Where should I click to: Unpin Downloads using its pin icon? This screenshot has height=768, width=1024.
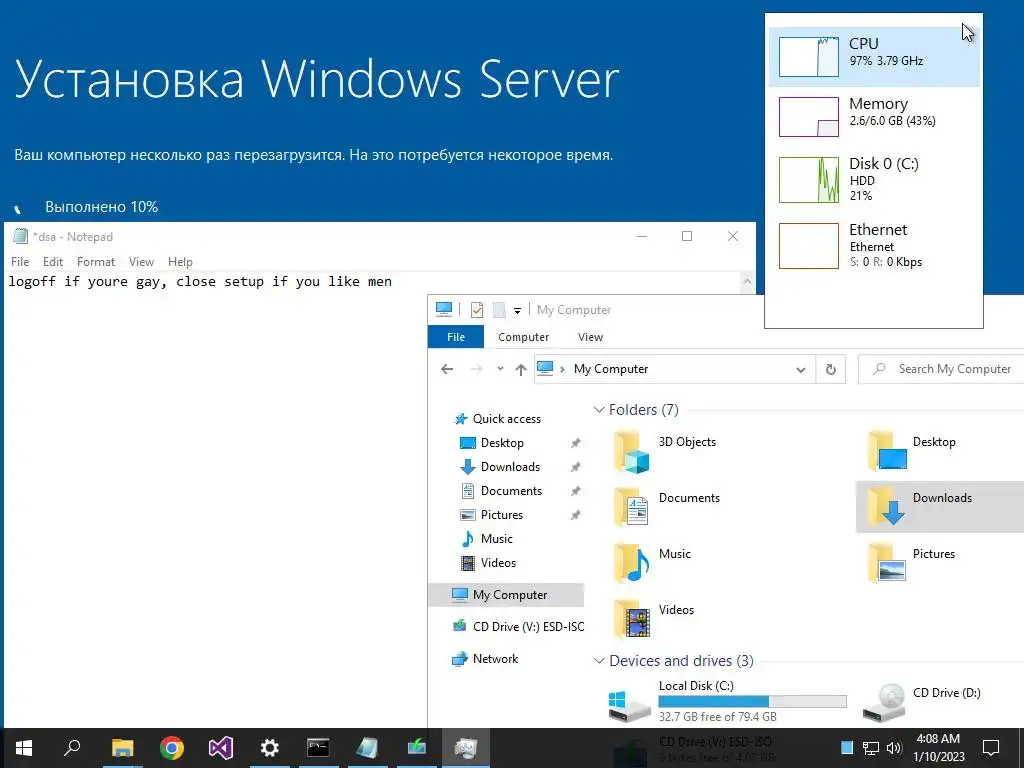(x=575, y=467)
